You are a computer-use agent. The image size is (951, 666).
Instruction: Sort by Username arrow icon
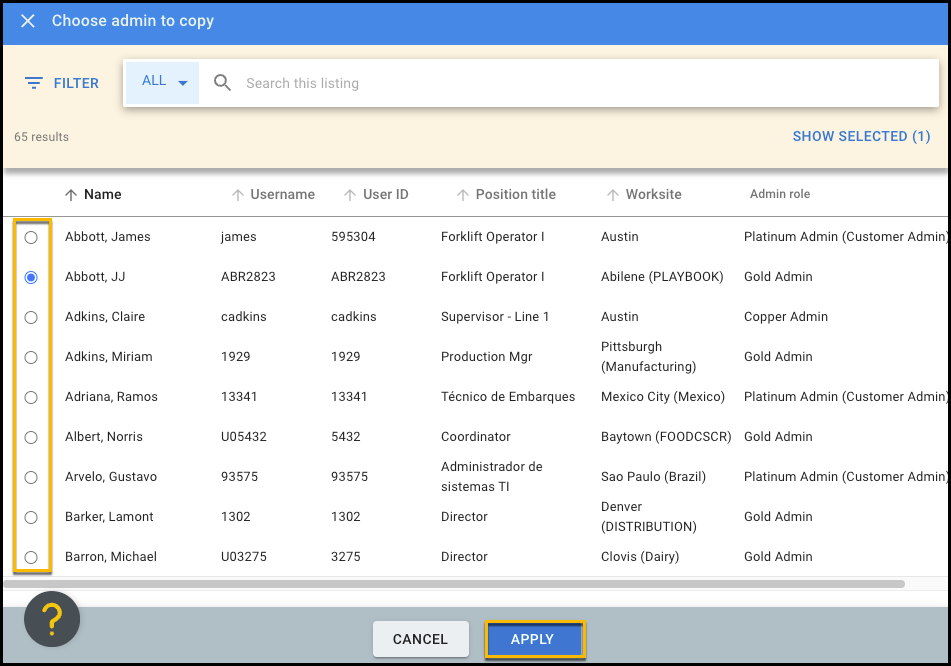tap(238, 195)
